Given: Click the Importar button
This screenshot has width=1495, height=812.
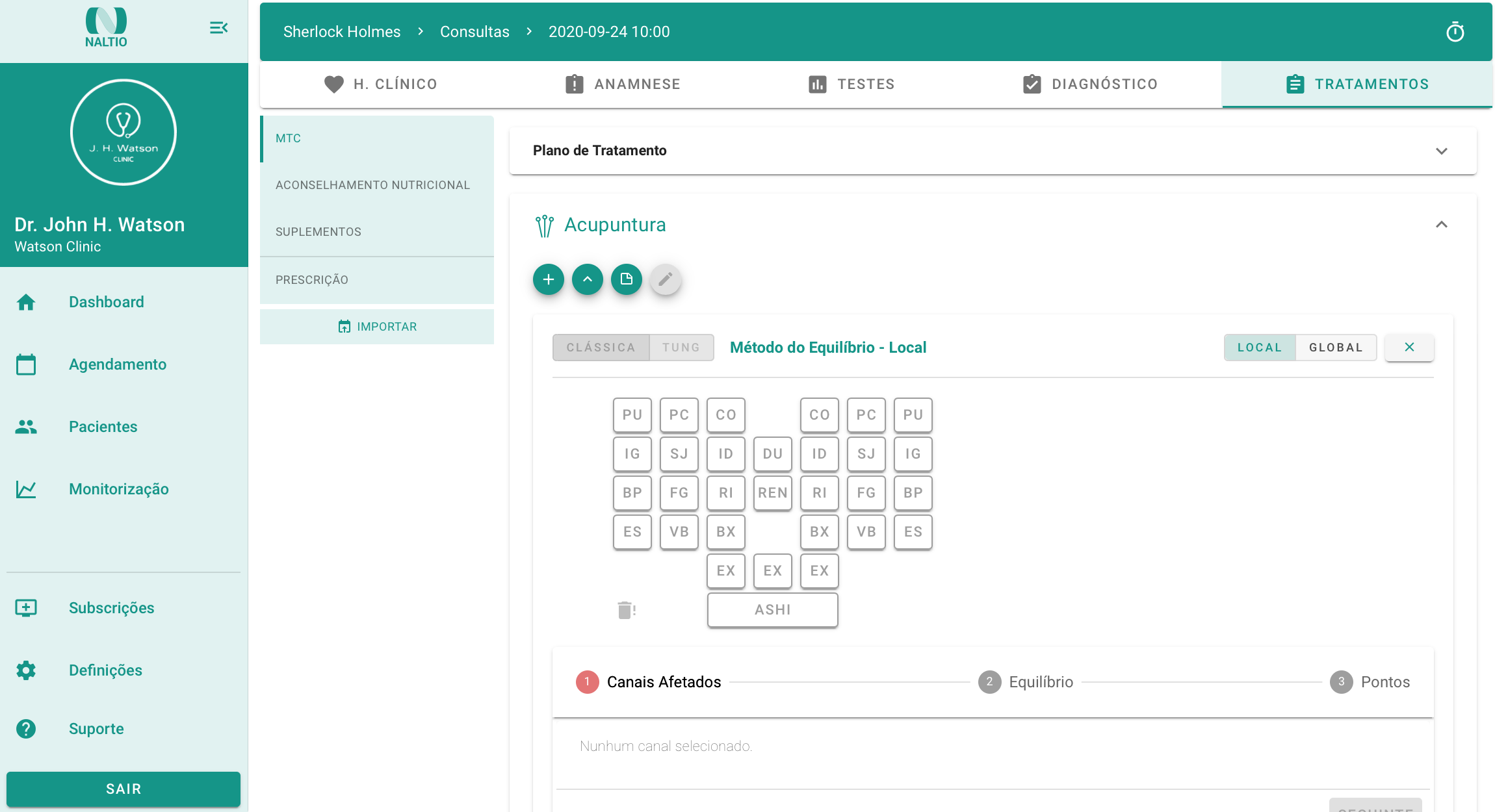Looking at the screenshot, I should [377, 327].
